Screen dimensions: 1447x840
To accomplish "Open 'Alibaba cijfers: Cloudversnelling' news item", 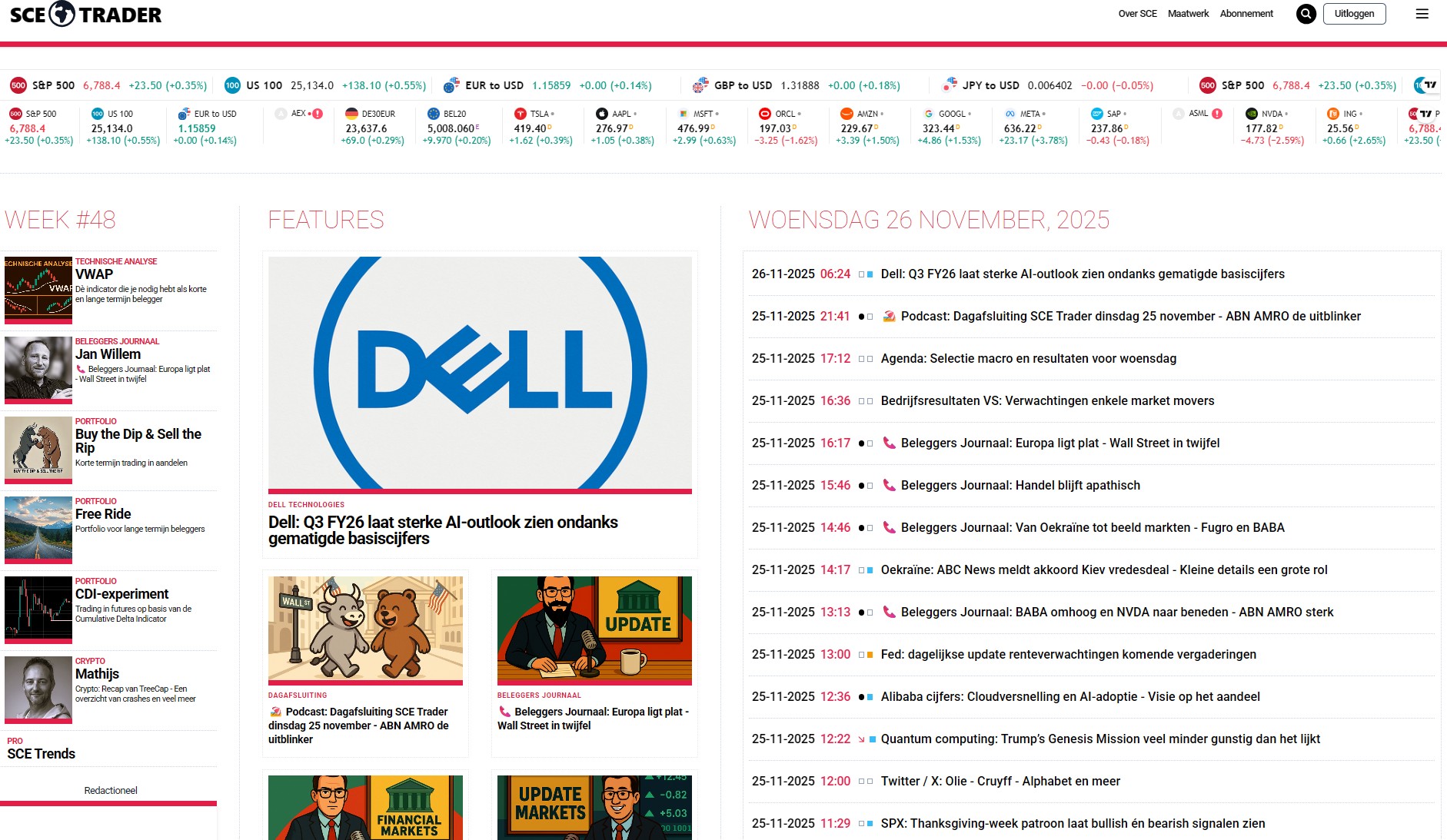I will (x=1070, y=696).
